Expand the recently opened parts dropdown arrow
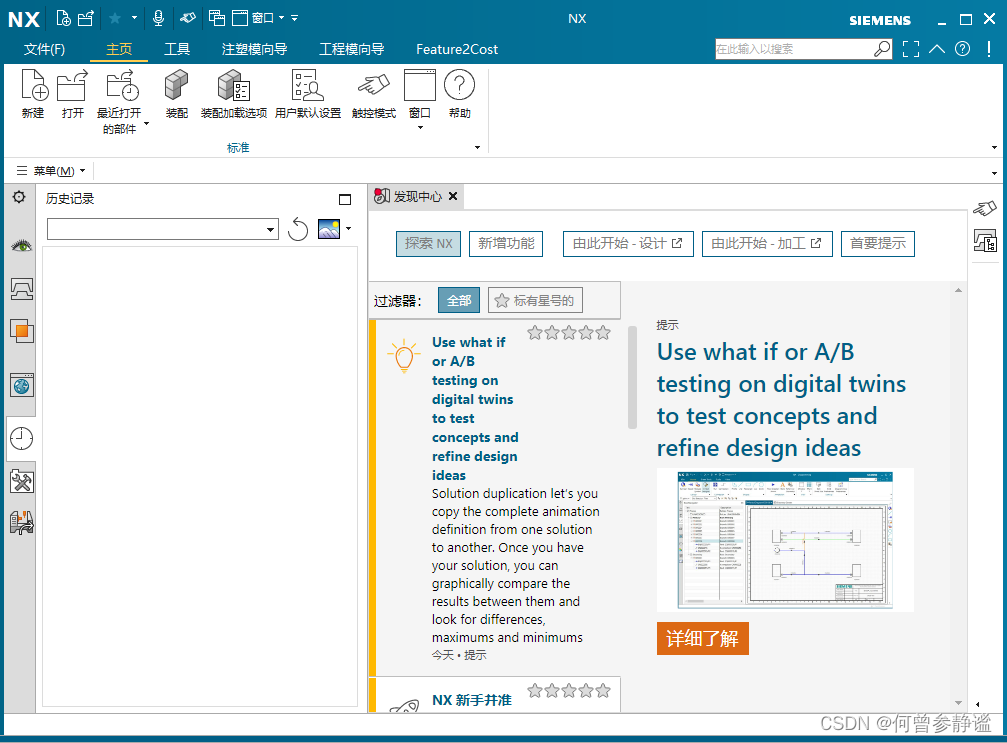 coord(146,124)
